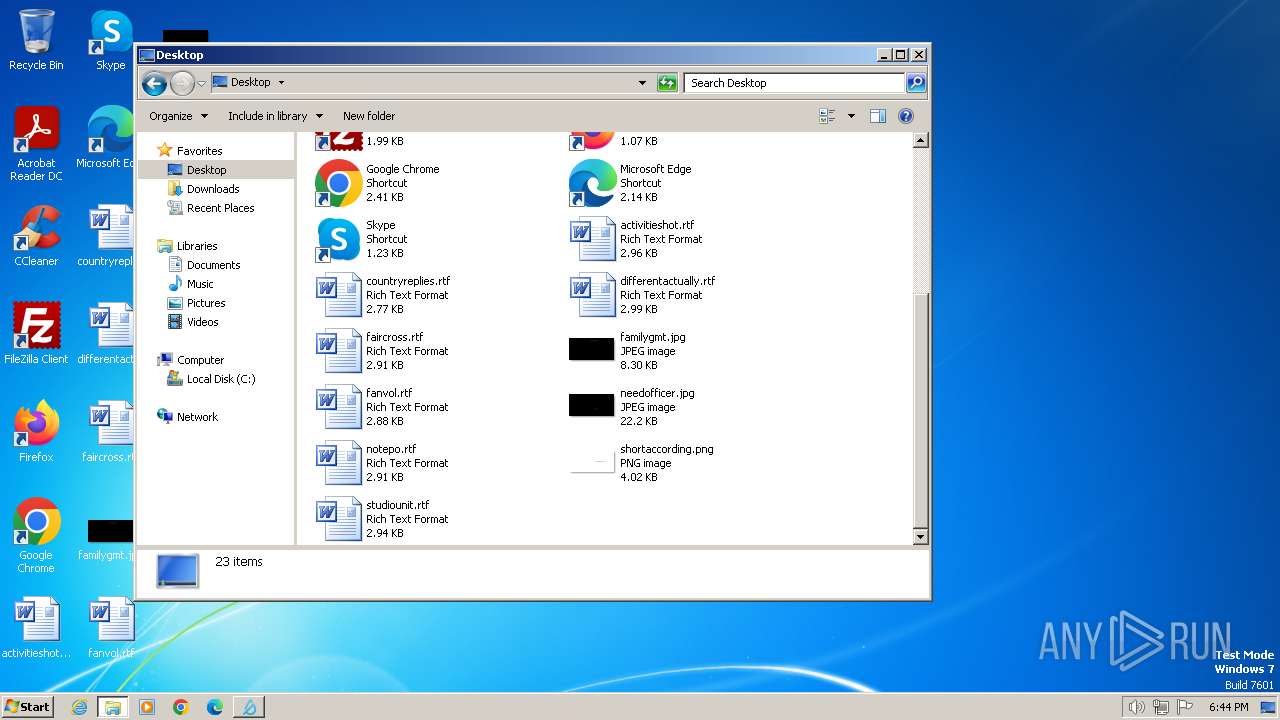This screenshot has width=1280, height=720.
Task: Select differentactually.rtf in the file list
Action: 642,295
